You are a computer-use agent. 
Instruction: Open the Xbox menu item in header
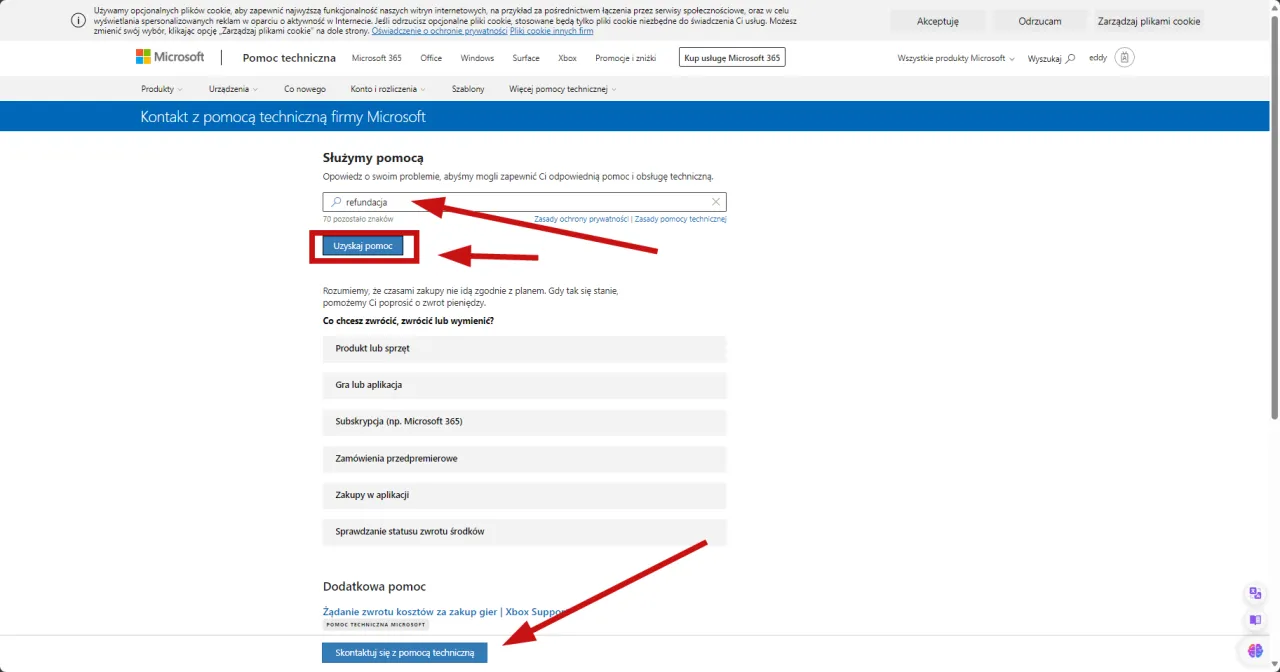[567, 58]
